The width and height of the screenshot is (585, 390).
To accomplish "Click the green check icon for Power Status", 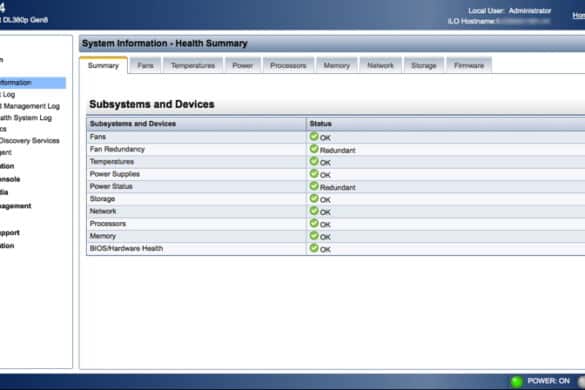I will click(x=314, y=186).
